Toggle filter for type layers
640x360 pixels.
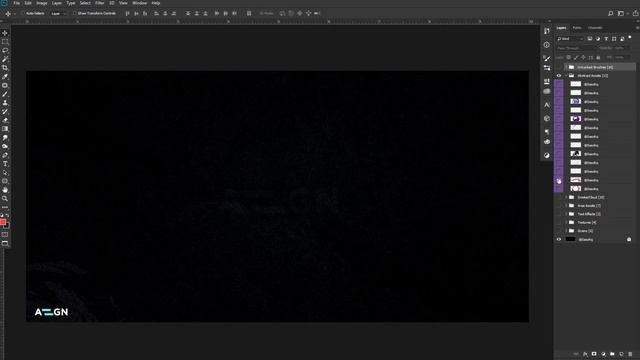point(606,39)
